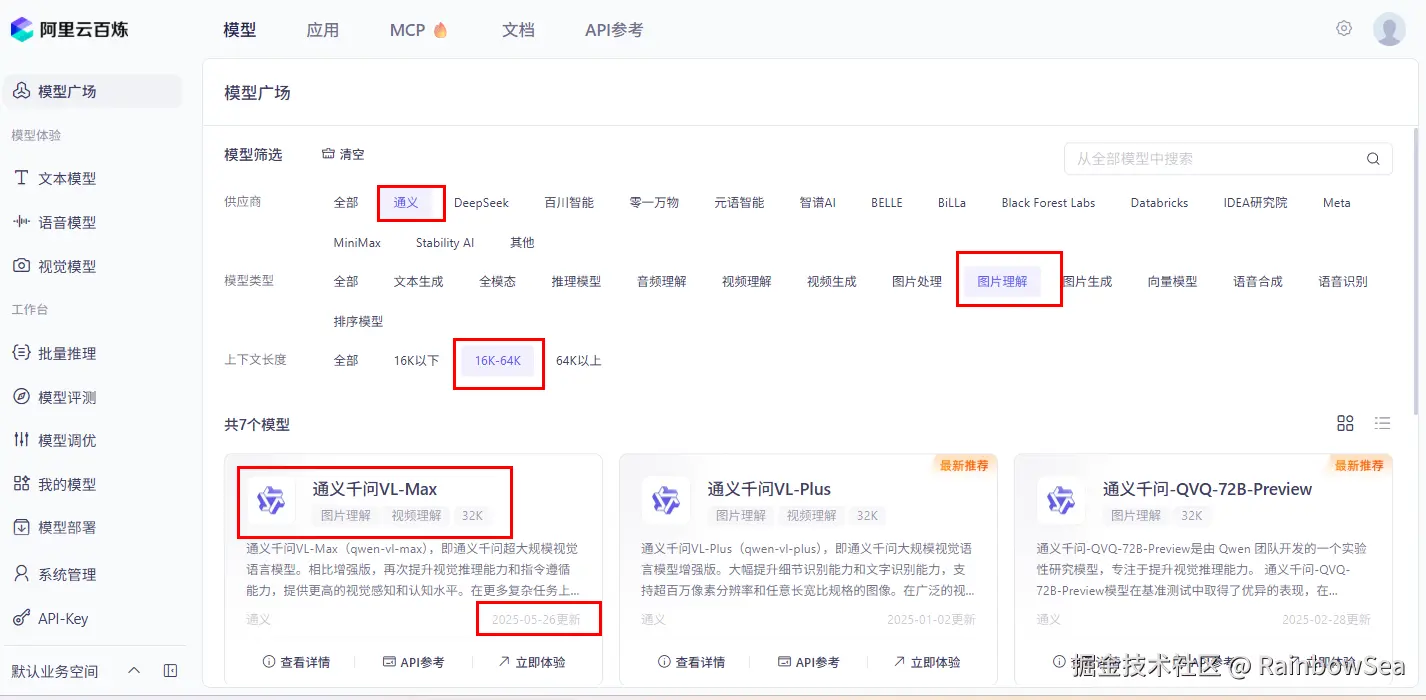Select the 图片理解 model type filter
Image resolution: width=1426 pixels, height=700 pixels.
[x=1002, y=281]
